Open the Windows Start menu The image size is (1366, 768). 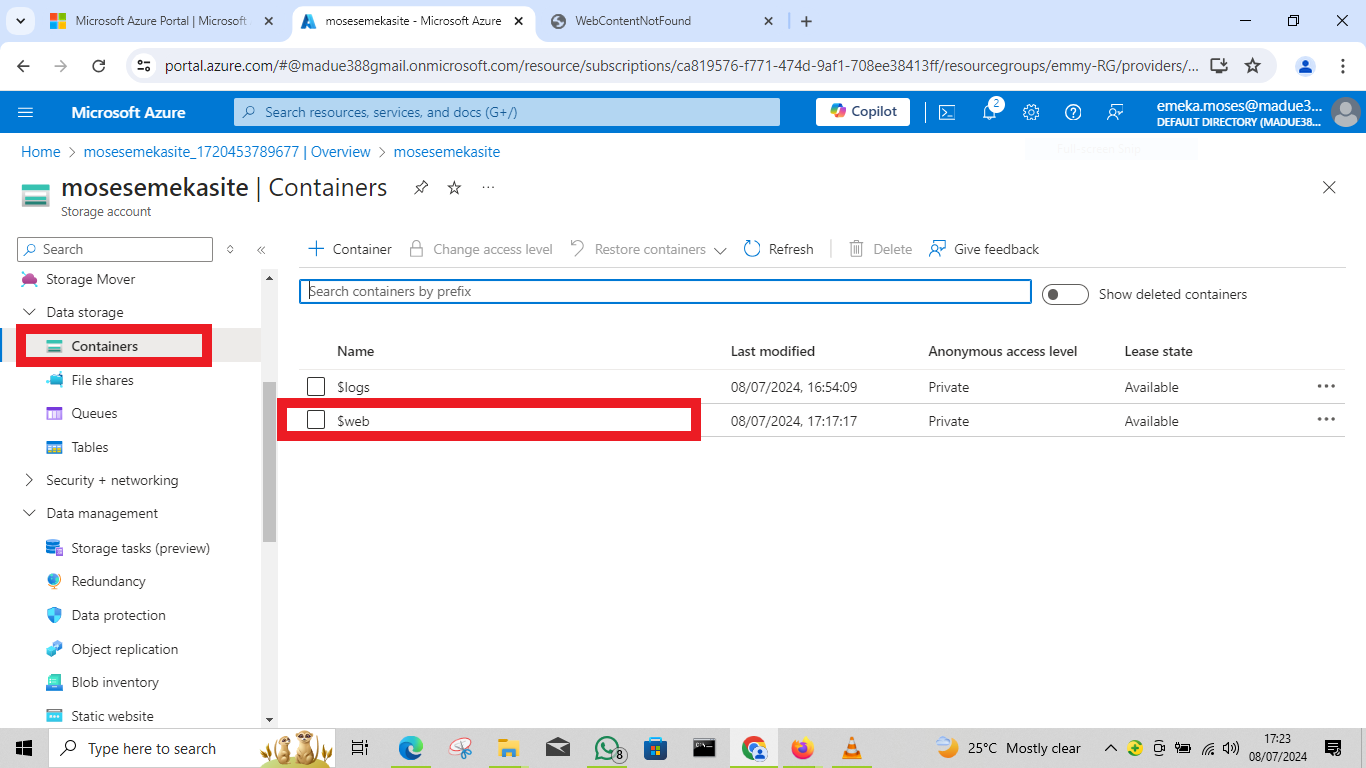pyautogui.click(x=23, y=748)
